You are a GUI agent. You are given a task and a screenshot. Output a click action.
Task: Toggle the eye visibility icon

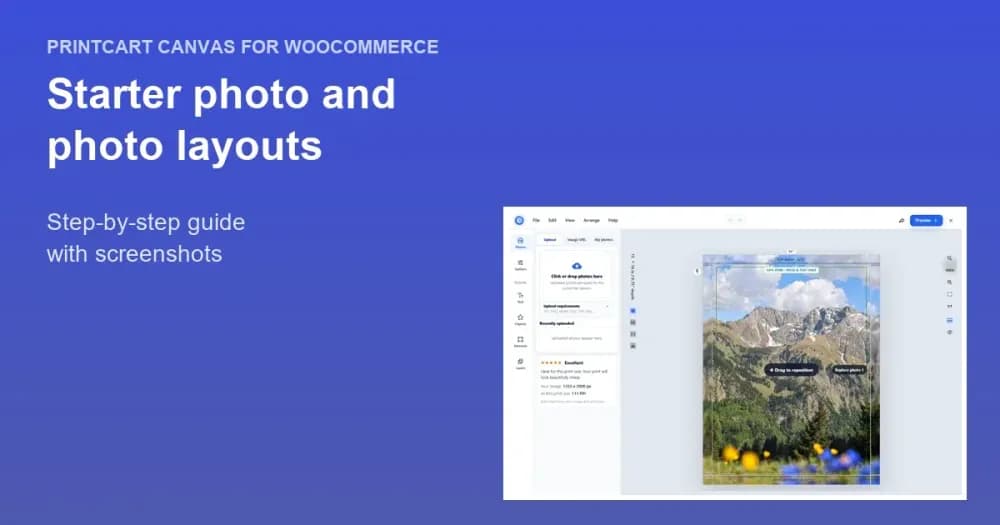[x=950, y=332]
